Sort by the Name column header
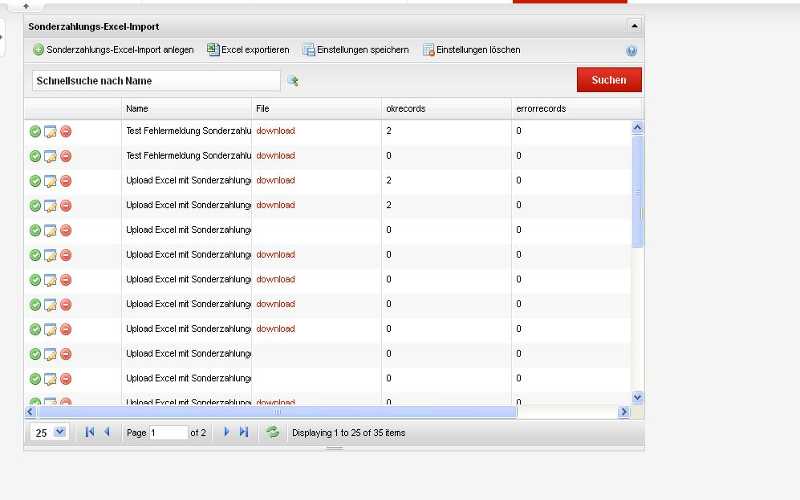This screenshot has width=800, height=500. click(x=186, y=109)
